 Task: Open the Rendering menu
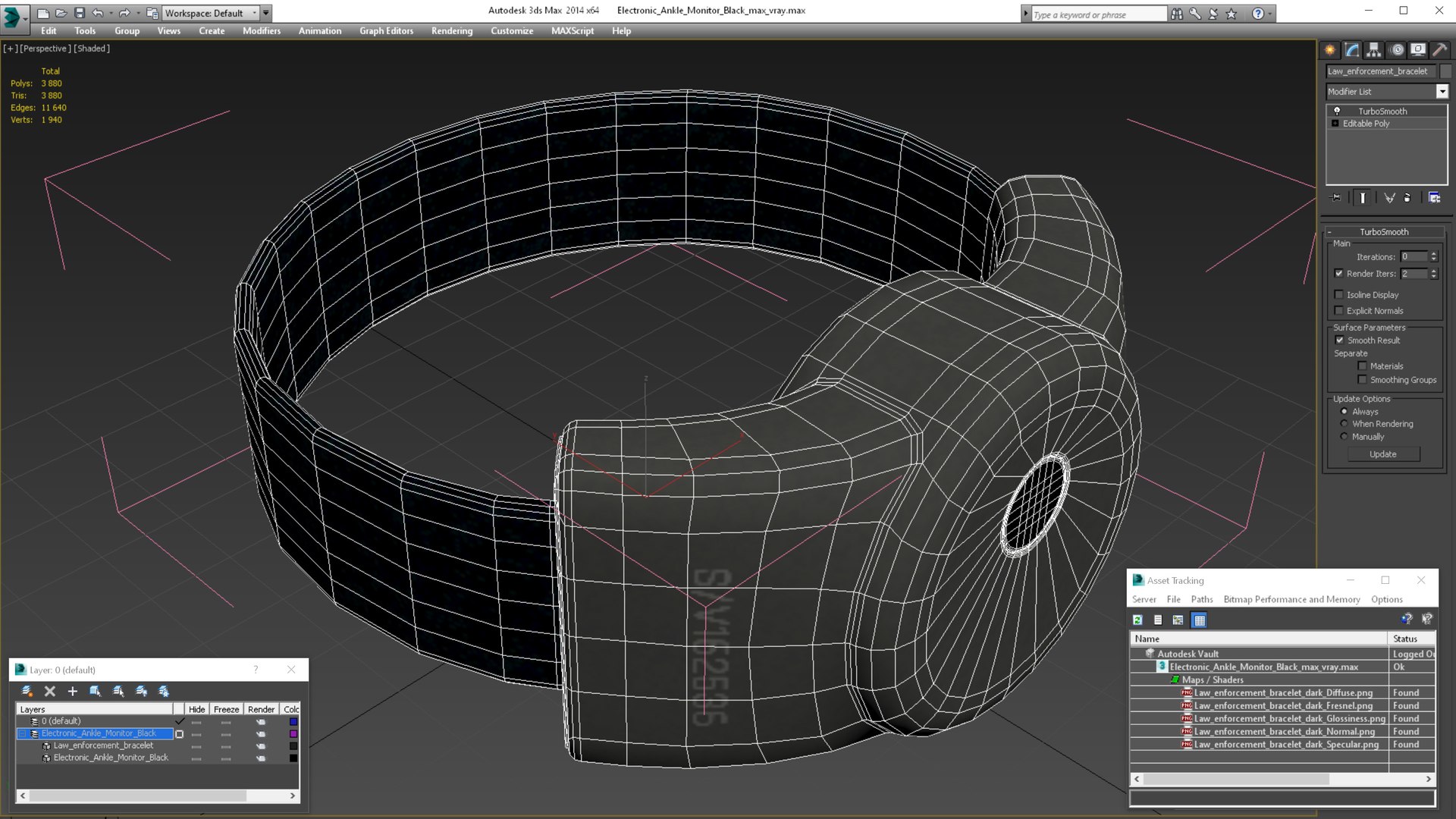click(451, 31)
